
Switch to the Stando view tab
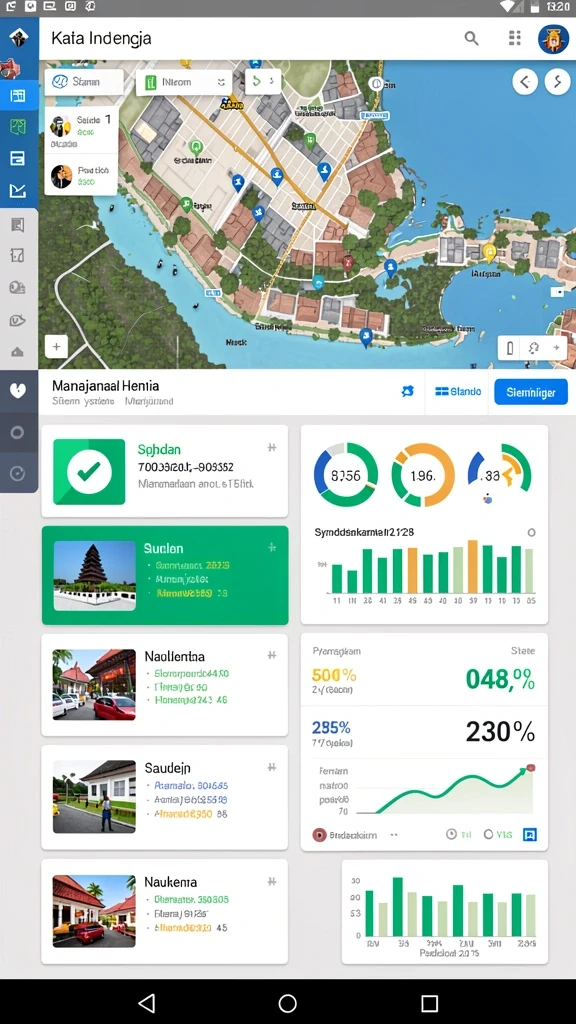pyautogui.click(x=458, y=392)
